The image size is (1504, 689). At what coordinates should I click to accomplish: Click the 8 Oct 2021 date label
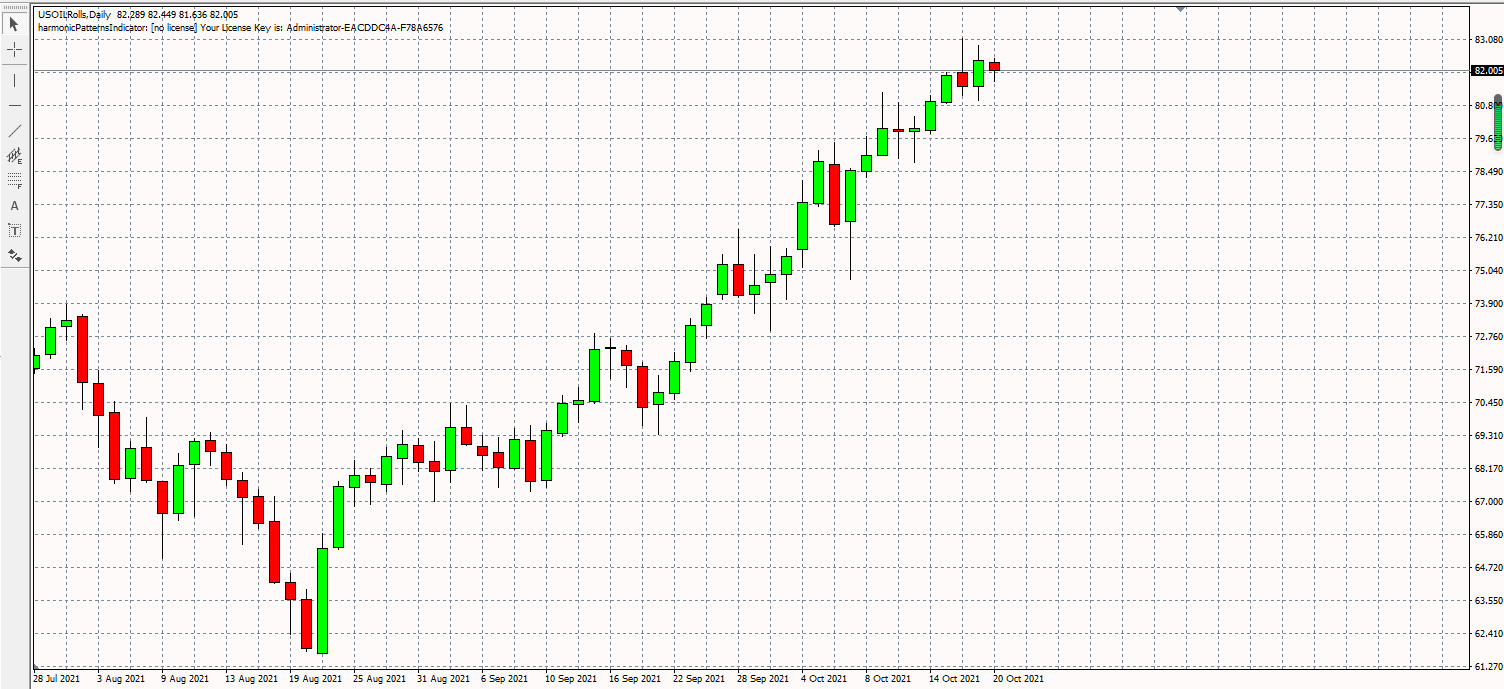point(889,678)
